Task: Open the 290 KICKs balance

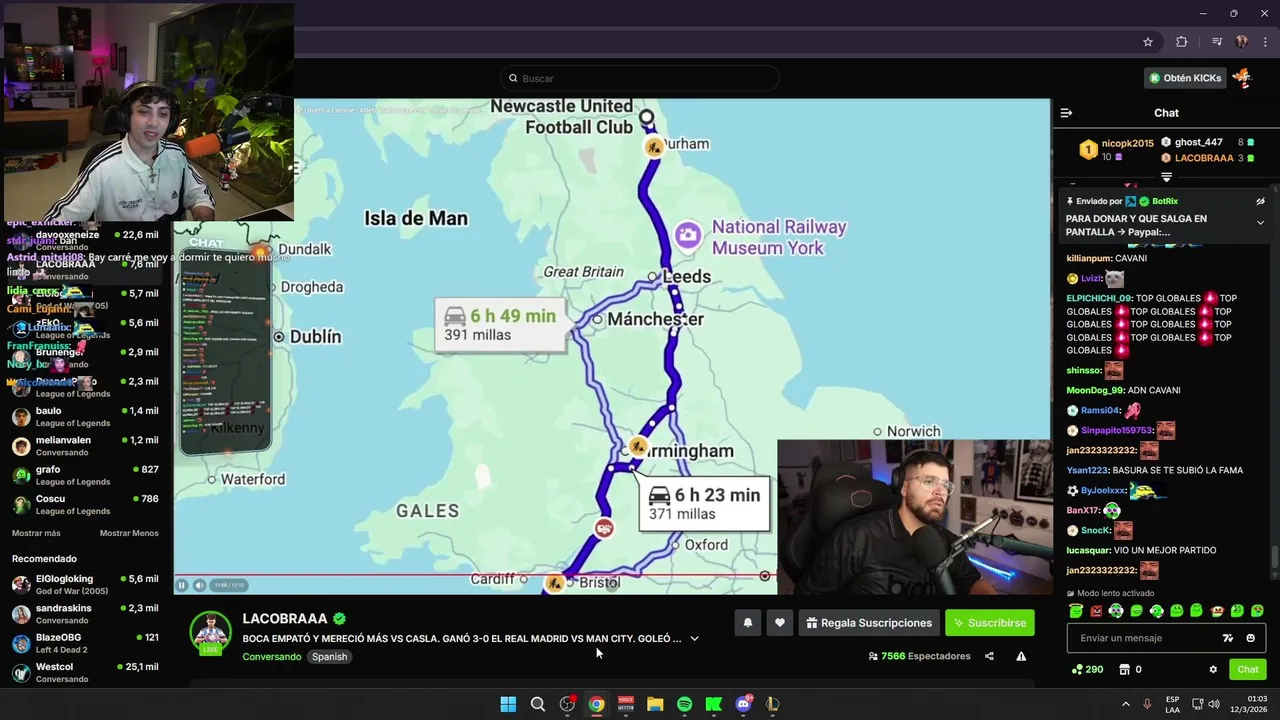Action: point(1087,669)
